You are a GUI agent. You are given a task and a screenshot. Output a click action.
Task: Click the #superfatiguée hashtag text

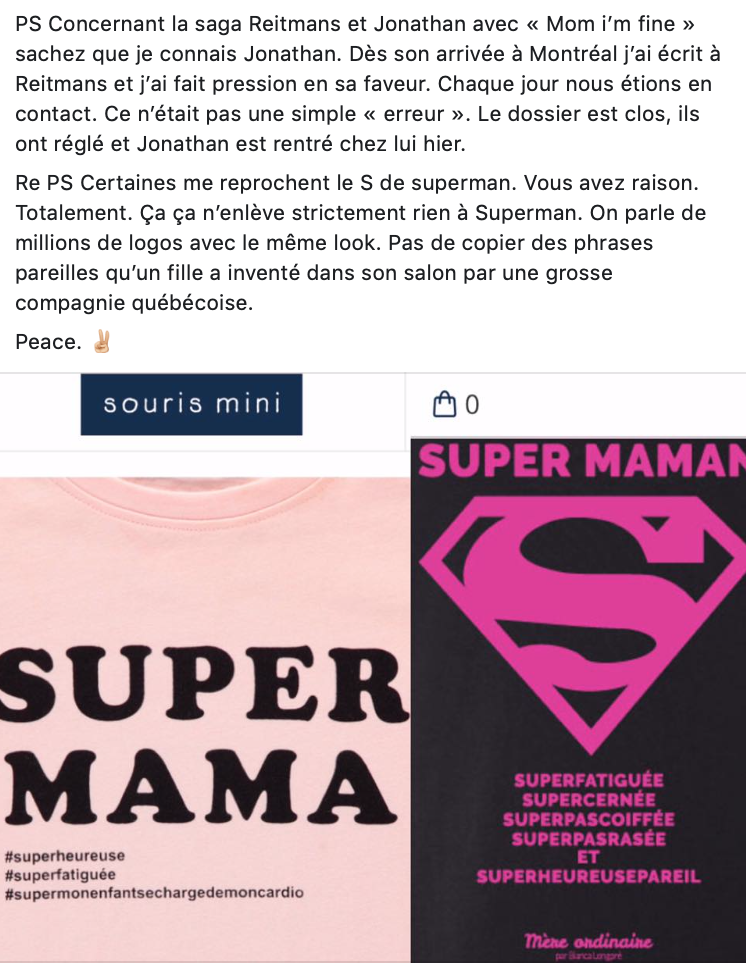60,875
